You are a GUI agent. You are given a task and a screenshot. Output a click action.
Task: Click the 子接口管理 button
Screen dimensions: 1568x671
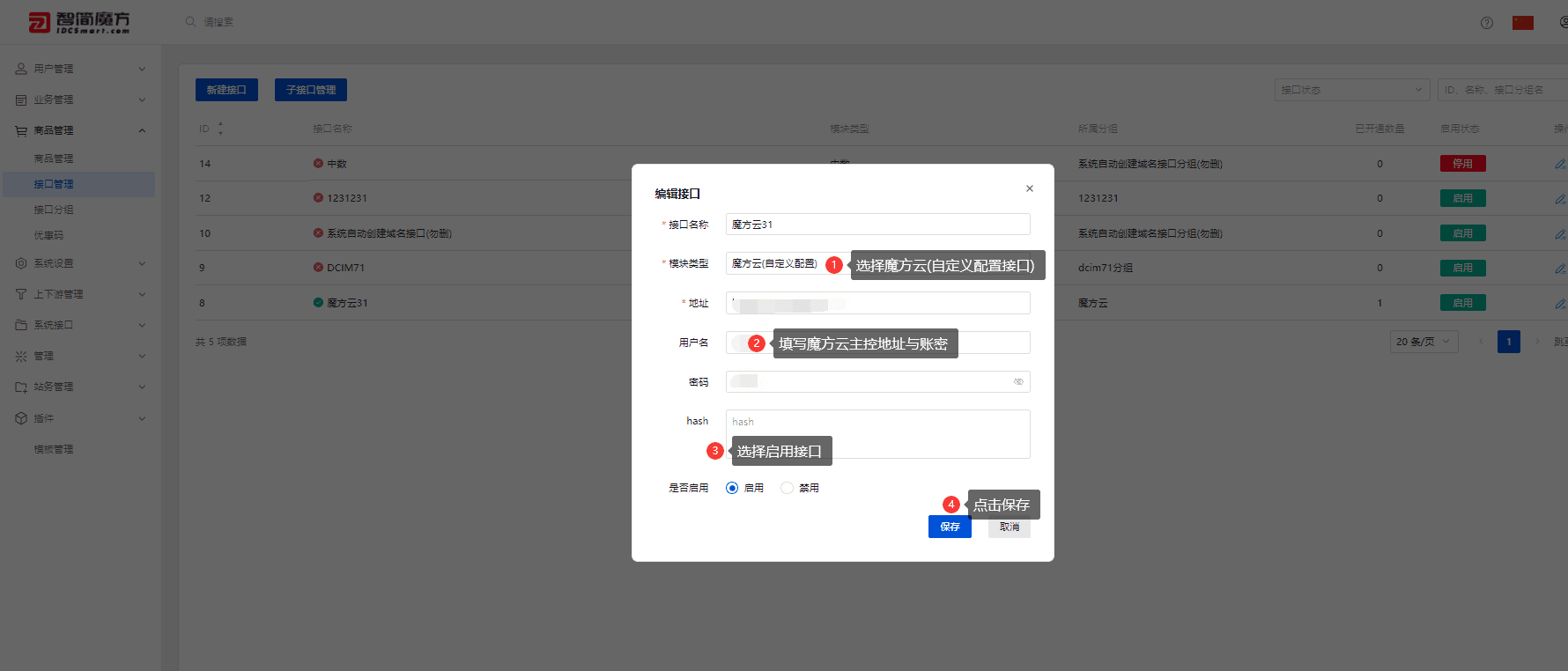coord(311,90)
